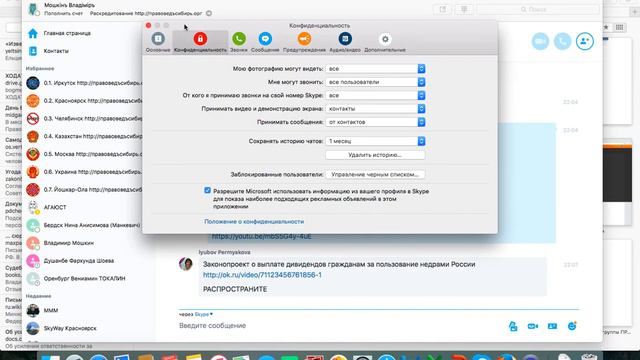Open the youtu.be link in chat
The width and height of the screenshot is (640, 360).
262,236
